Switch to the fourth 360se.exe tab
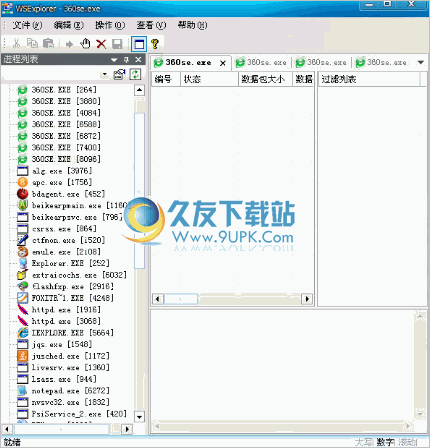 381,63
